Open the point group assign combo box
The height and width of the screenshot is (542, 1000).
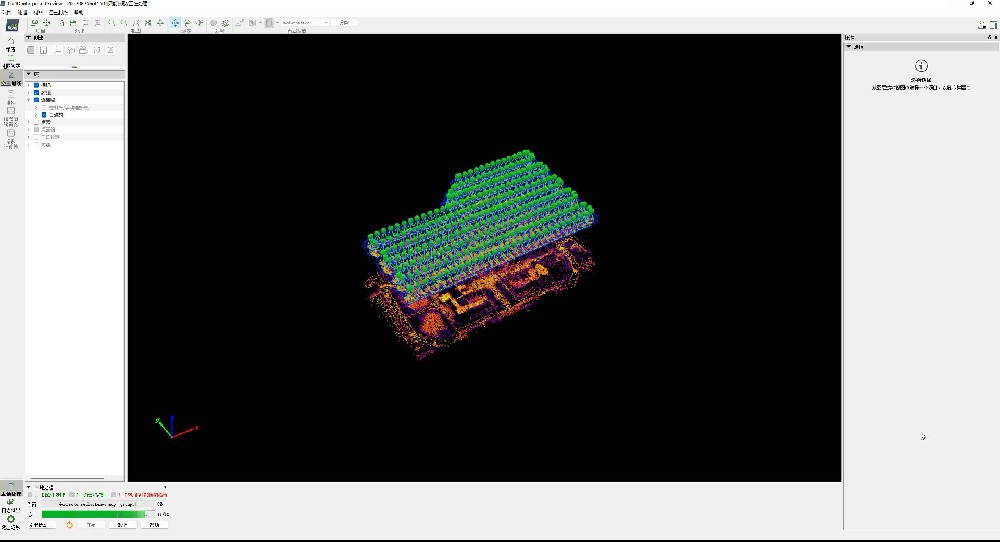[305, 23]
